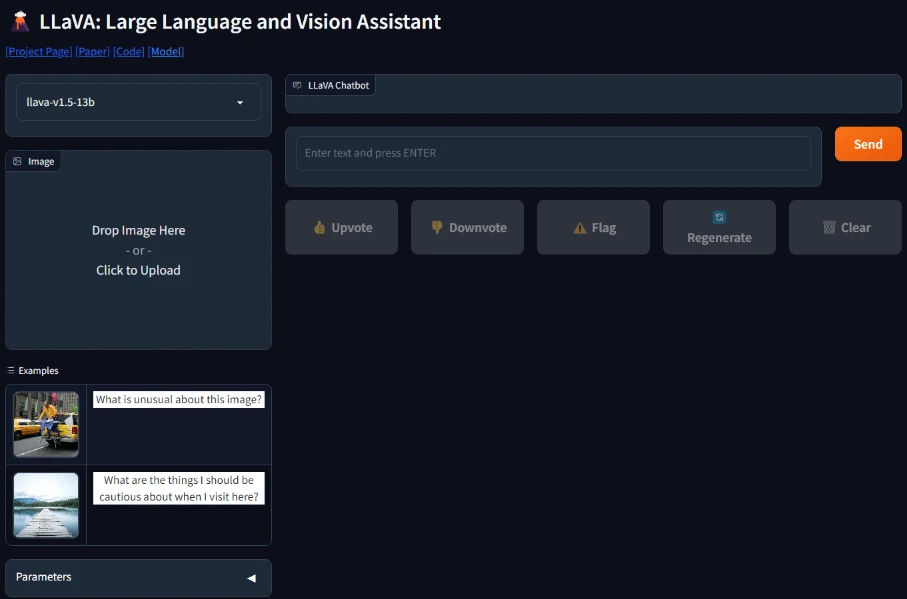Click the Drop Image Here upload area

(x=138, y=250)
